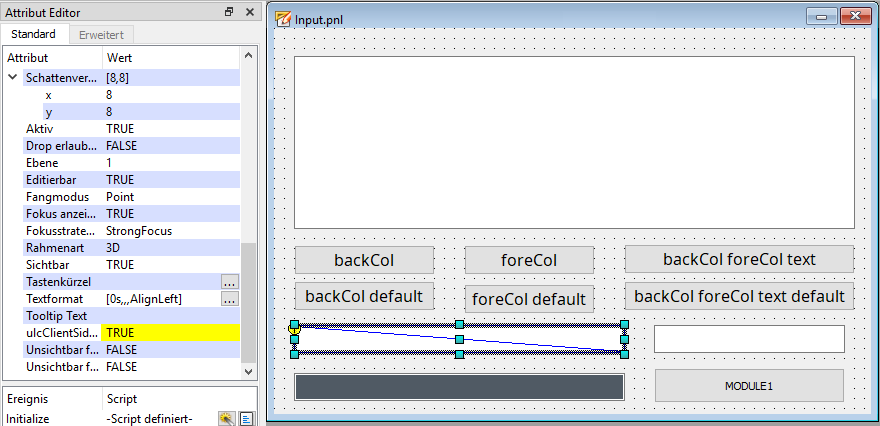The width and height of the screenshot is (880, 426).
Task: Click the foreCol default button
Action: pyautogui.click(x=529, y=299)
